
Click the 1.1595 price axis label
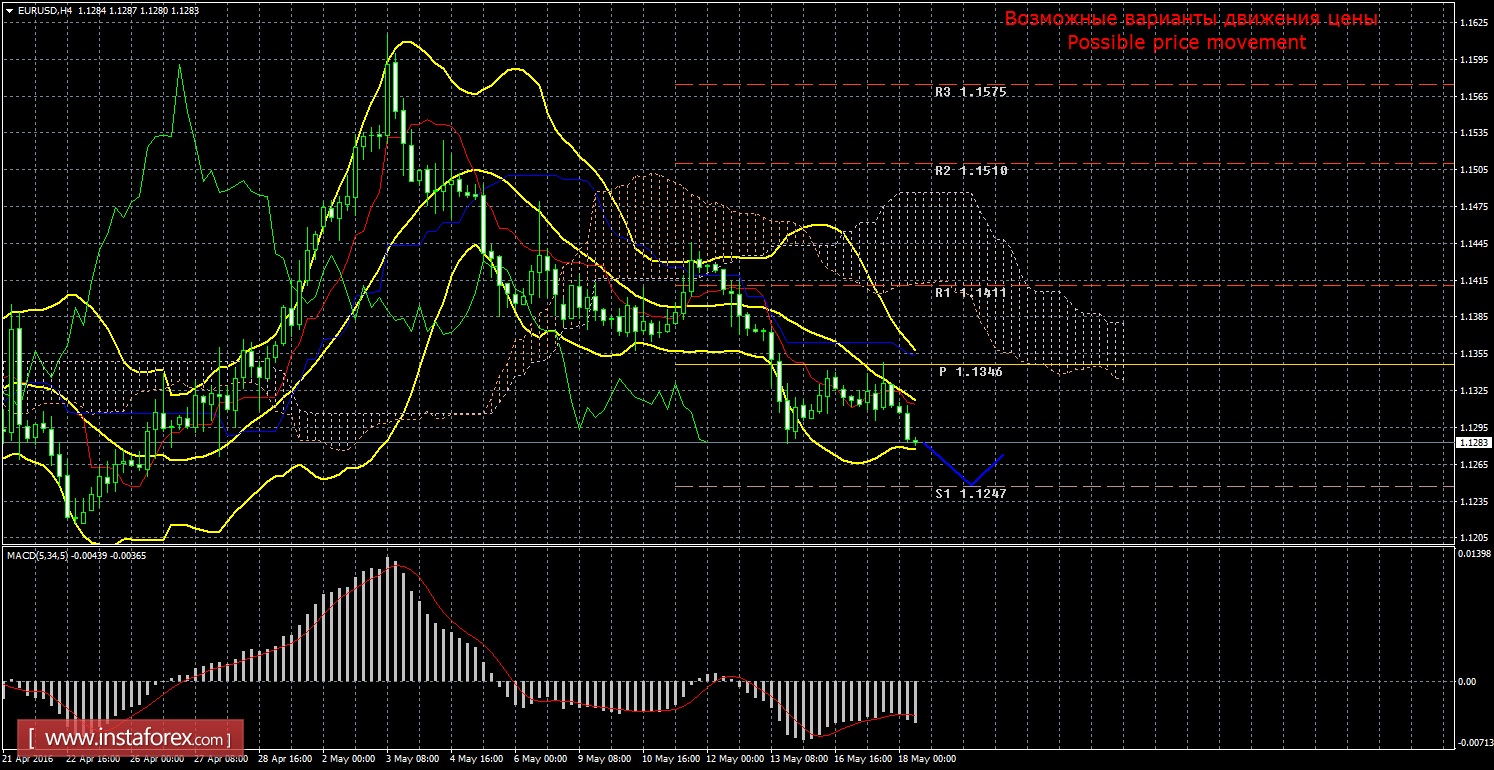coord(1474,60)
